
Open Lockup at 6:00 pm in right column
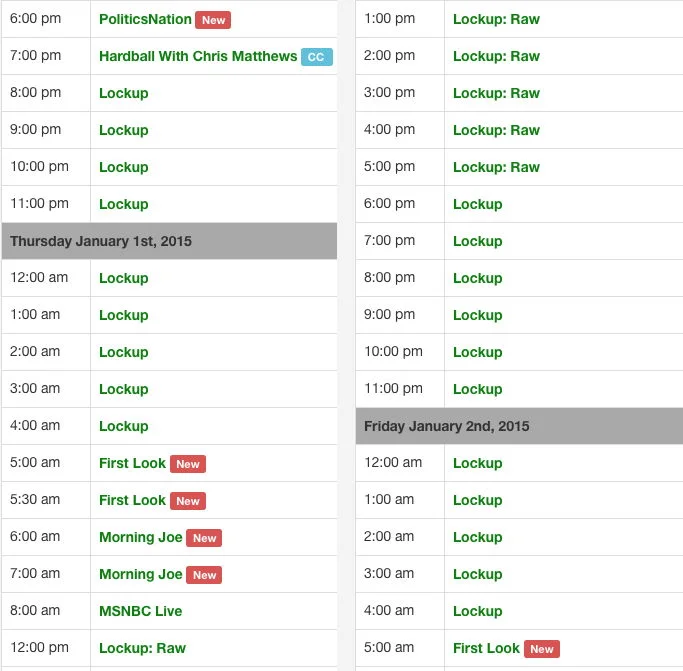coord(478,204)
